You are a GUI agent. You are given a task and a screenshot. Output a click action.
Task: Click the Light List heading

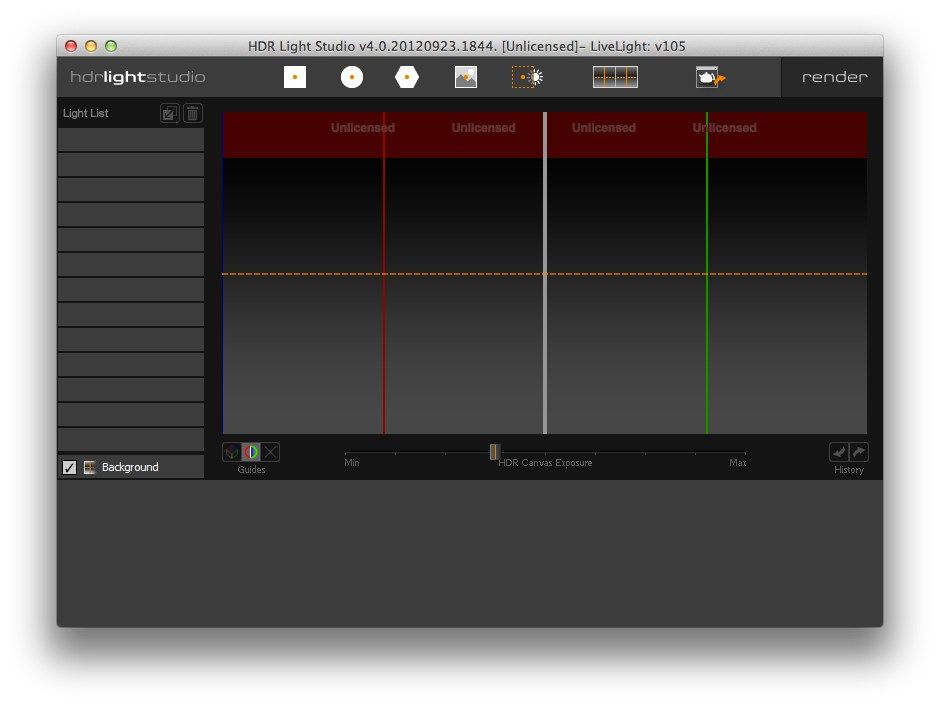click(86, 113)
